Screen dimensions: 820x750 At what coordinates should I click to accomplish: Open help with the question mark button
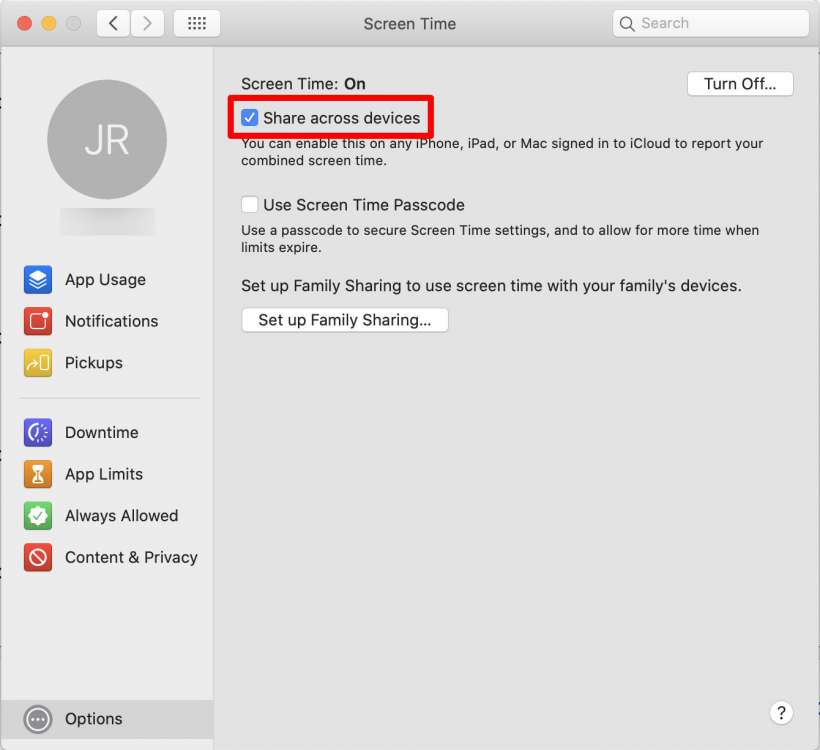point(781,713)
